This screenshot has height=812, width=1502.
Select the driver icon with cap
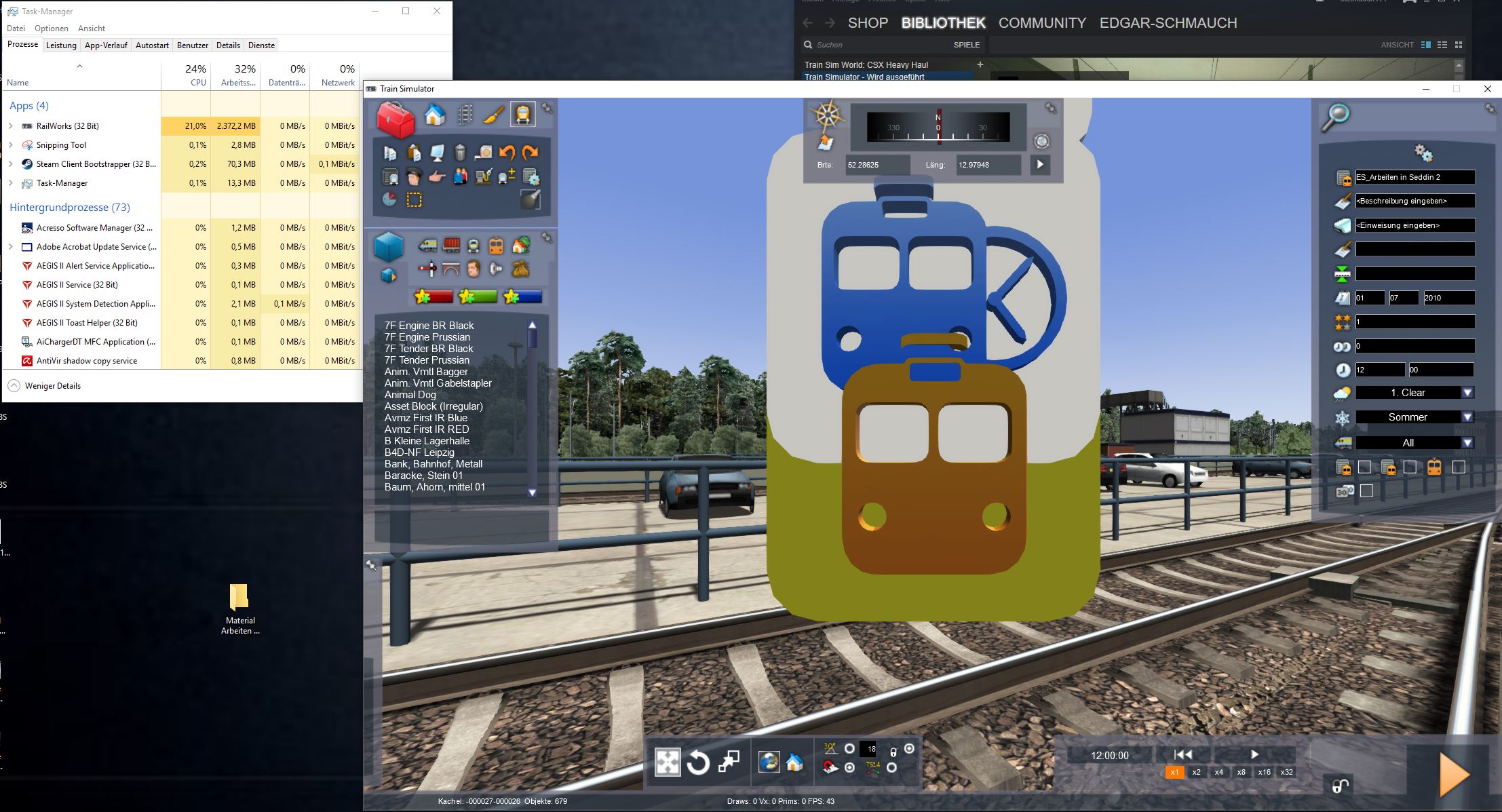coord(414,178)
